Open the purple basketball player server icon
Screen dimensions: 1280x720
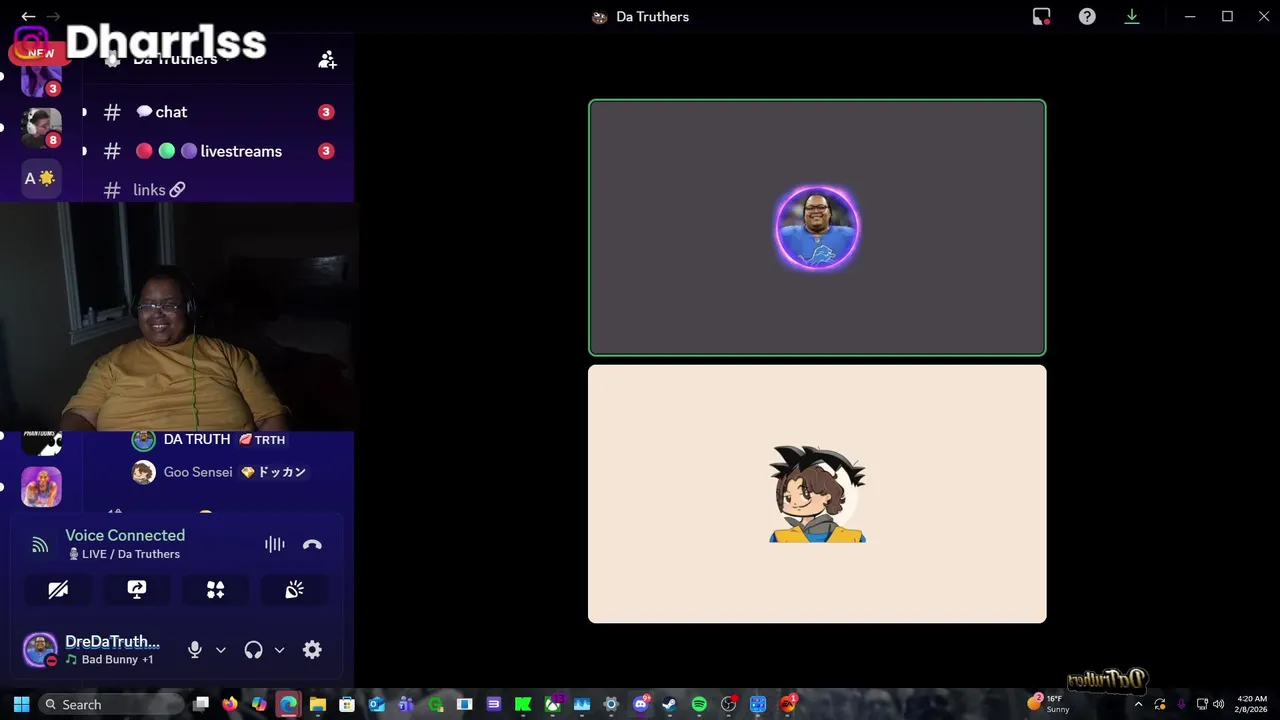(x=41, y=487)
